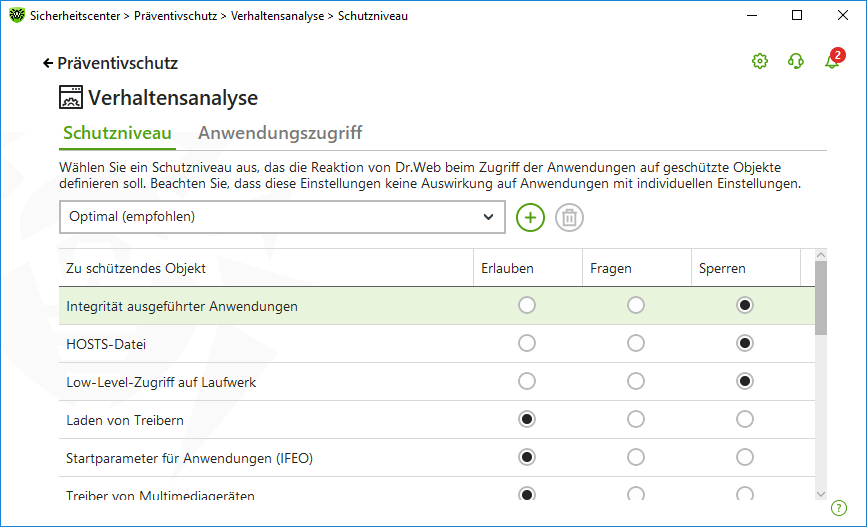Switch to the Schutzniveau tab
This screenshot has width=867, height=527.
117,133
